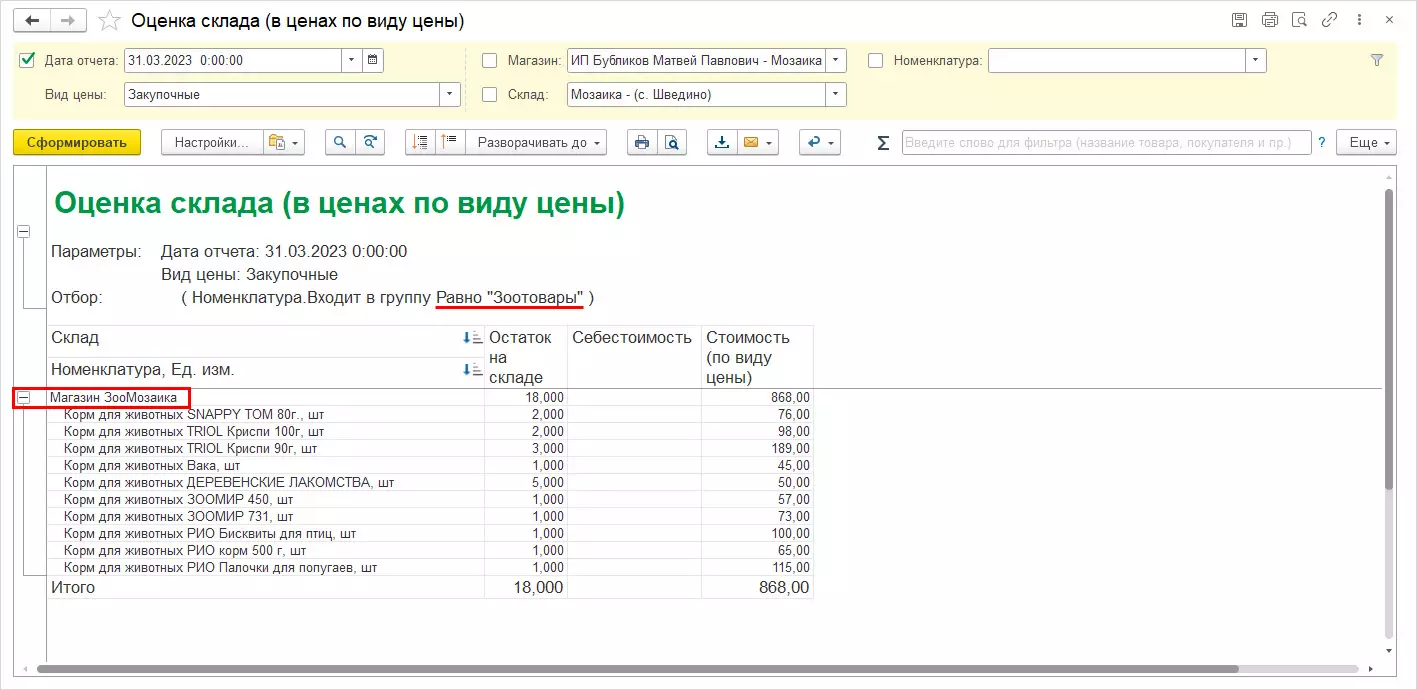The height and width of the screenshot is (690, 1417).
Task: Click the Сформировать button
Action: [x=77, y=143]
